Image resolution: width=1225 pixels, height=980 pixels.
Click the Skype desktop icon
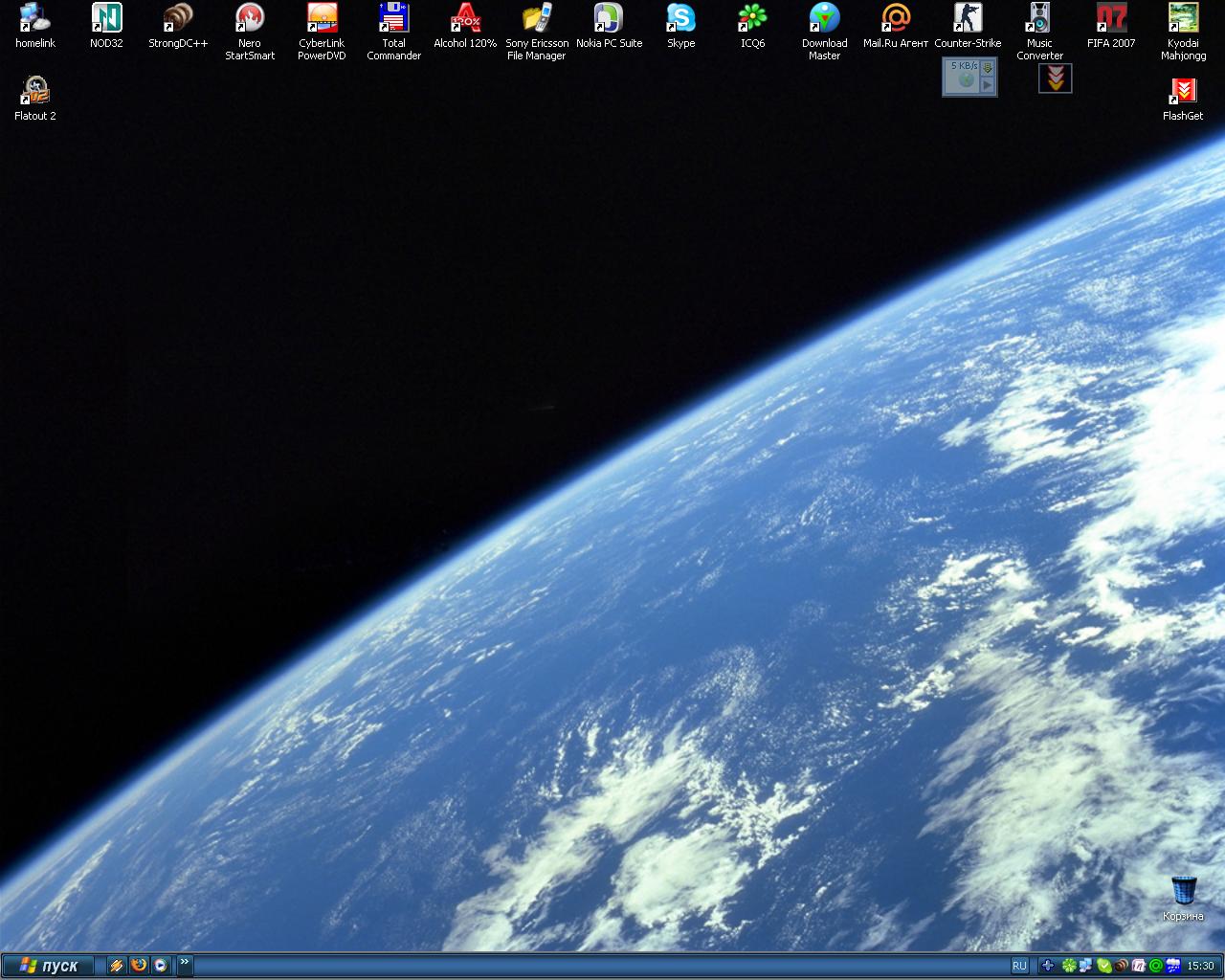click(680, 26)
